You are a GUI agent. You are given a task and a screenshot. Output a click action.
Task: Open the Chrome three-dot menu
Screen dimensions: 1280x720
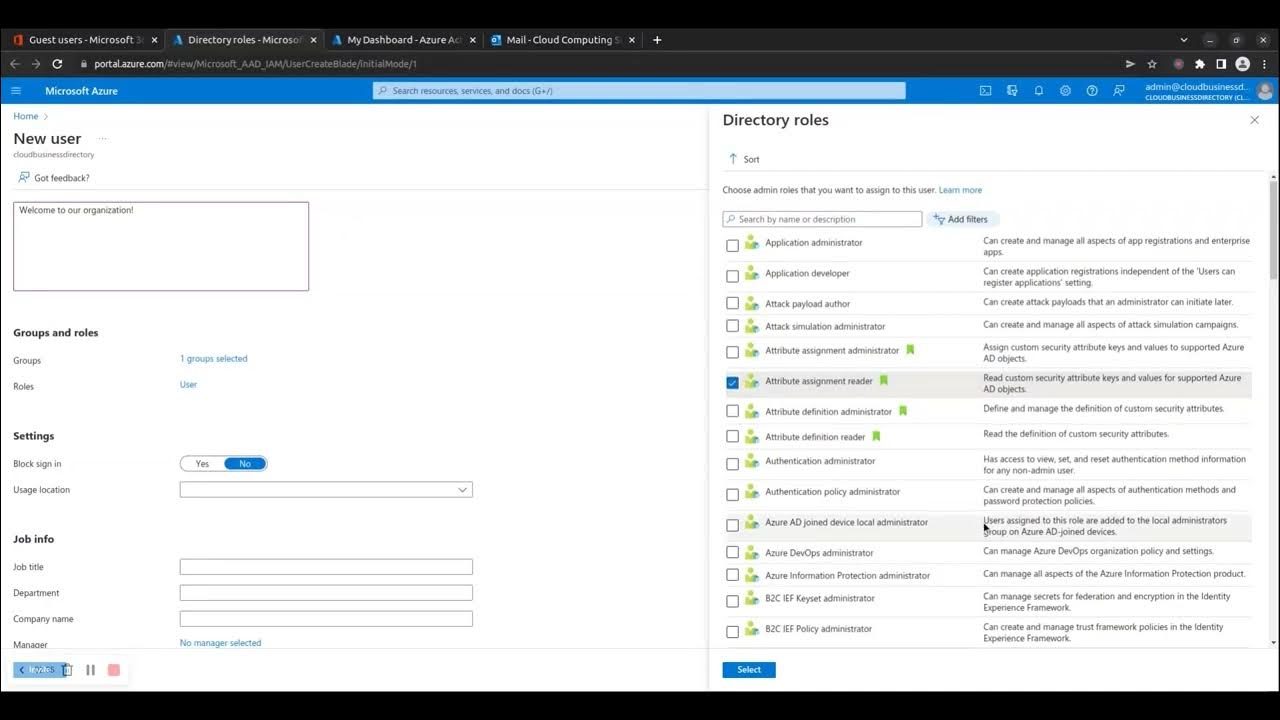1264,64
